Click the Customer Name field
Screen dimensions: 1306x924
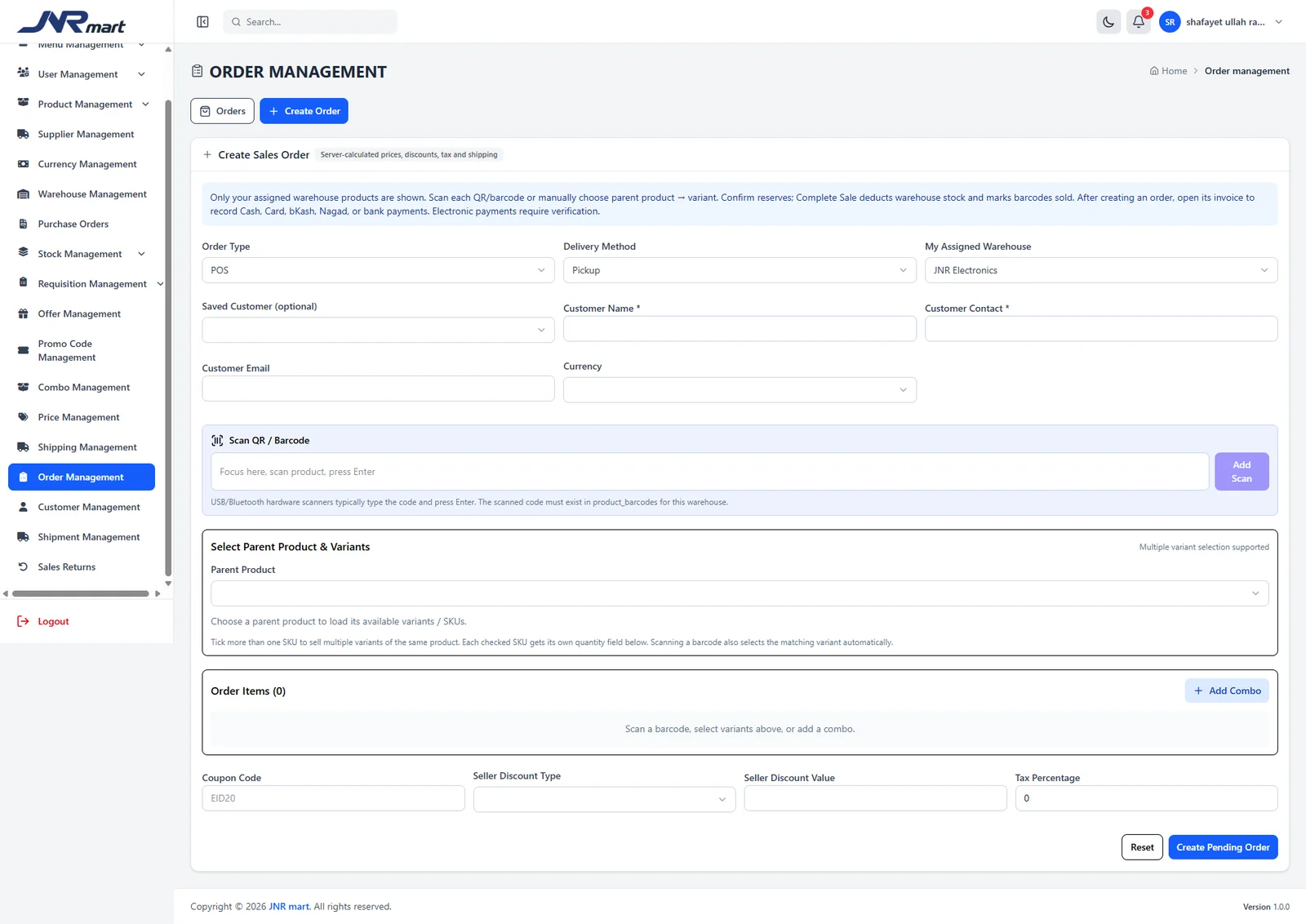point(740,328)
